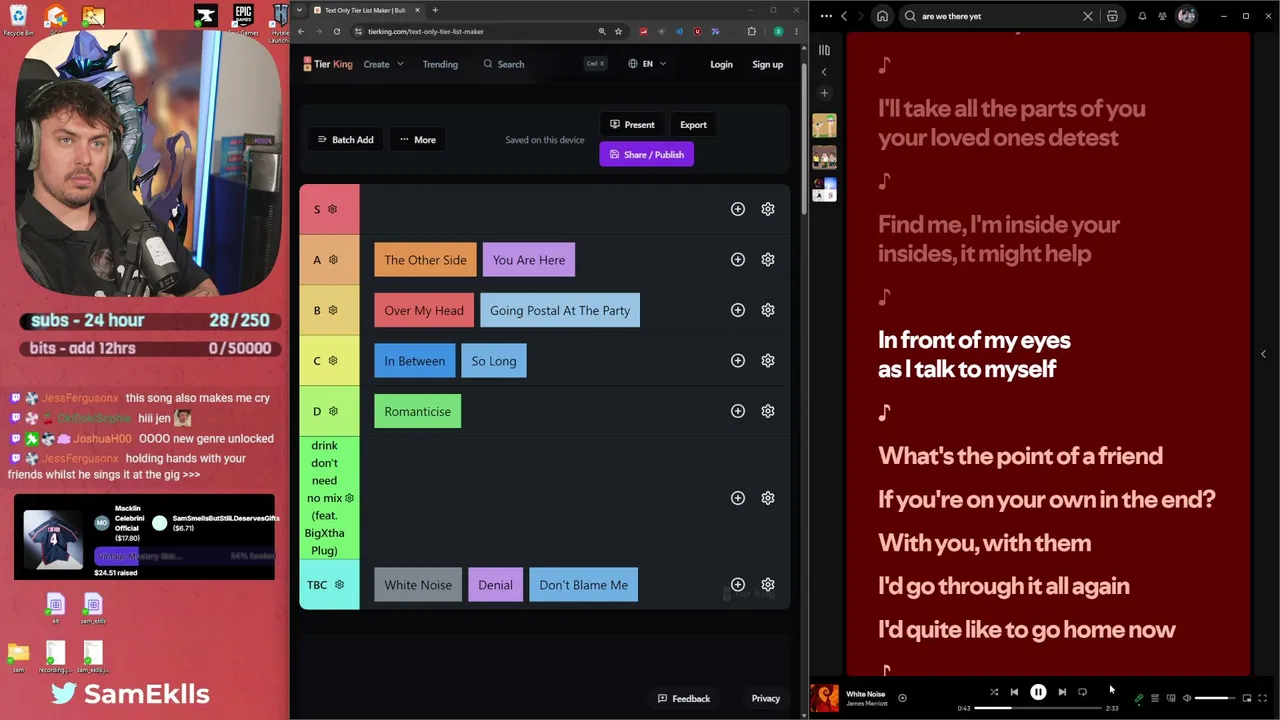Screen dimensions: 1280x720
Task: Select the Text Only Tier List Maker tab
Action: click(x=366, y=10)
